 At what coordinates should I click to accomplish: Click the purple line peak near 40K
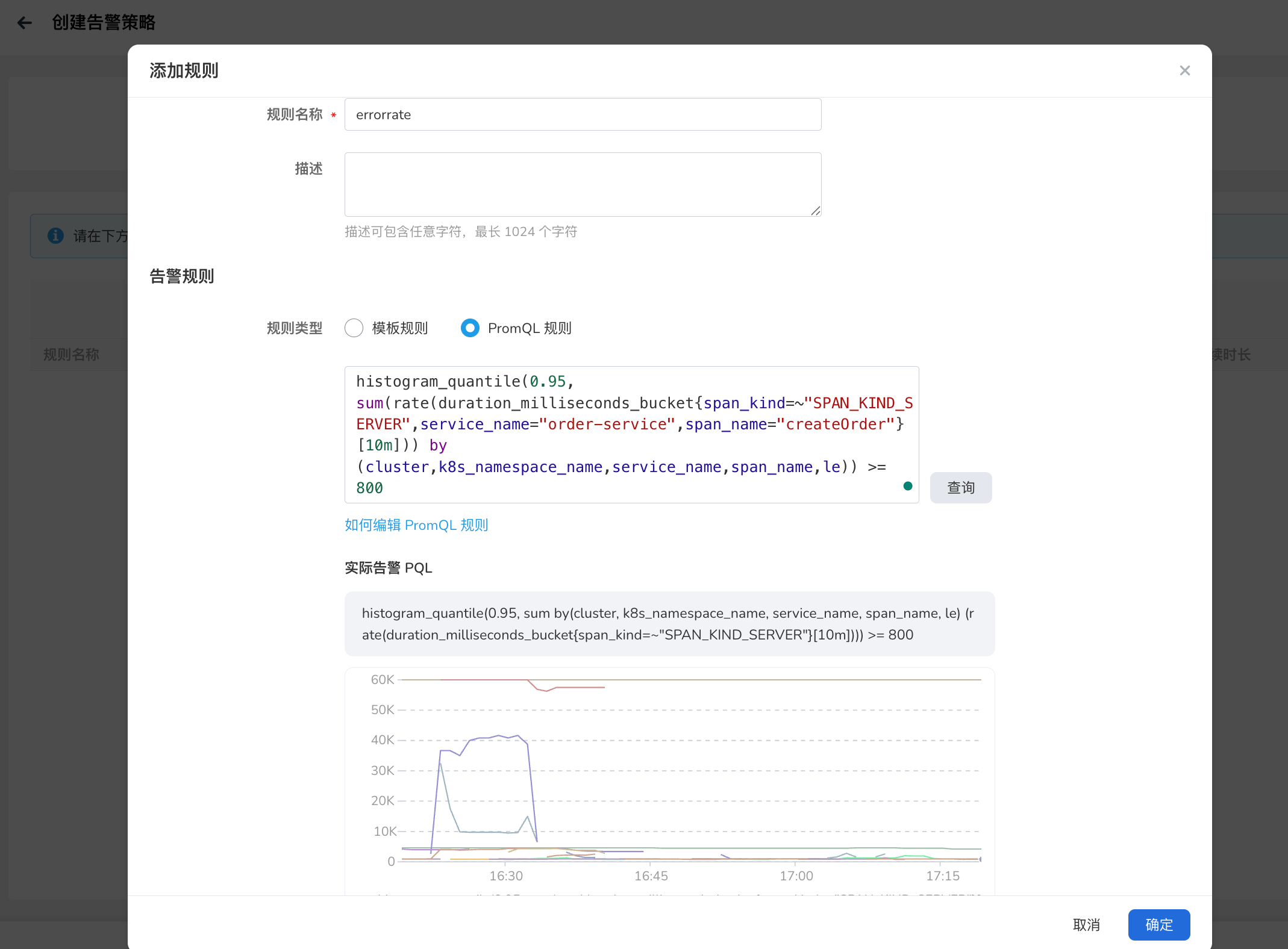[499, 736]
